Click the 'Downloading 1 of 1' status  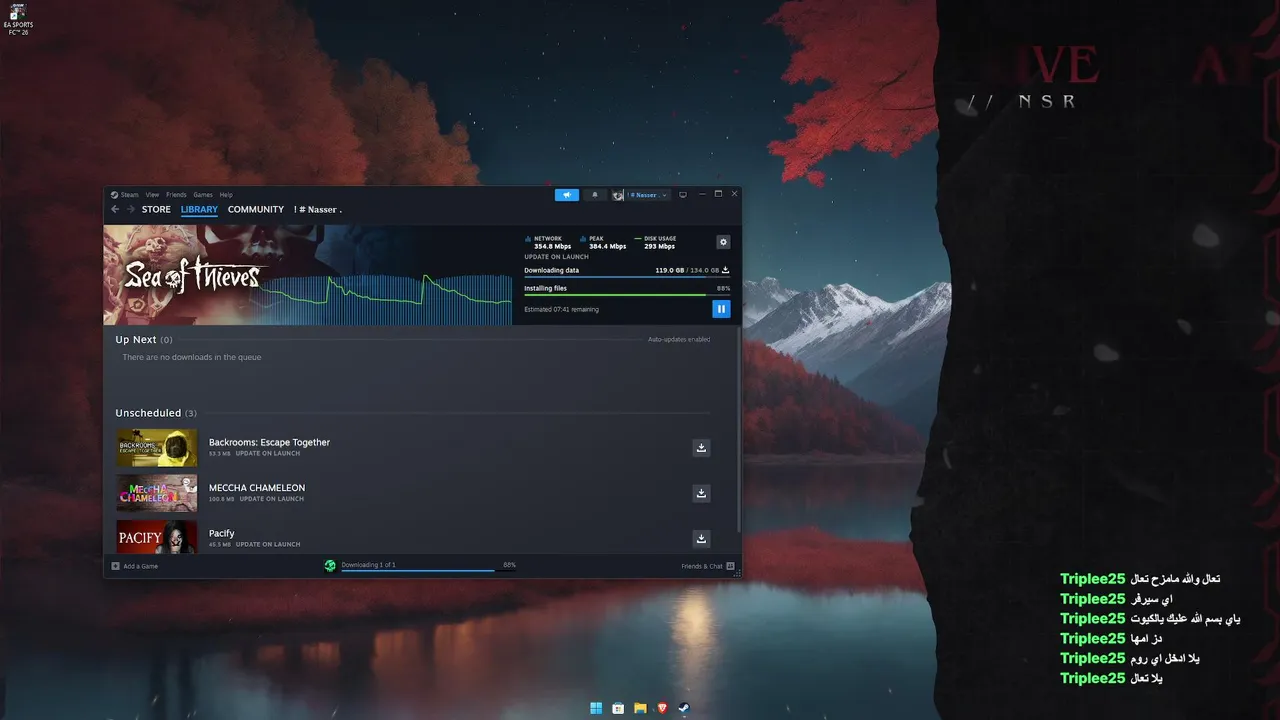coord(368,565)
